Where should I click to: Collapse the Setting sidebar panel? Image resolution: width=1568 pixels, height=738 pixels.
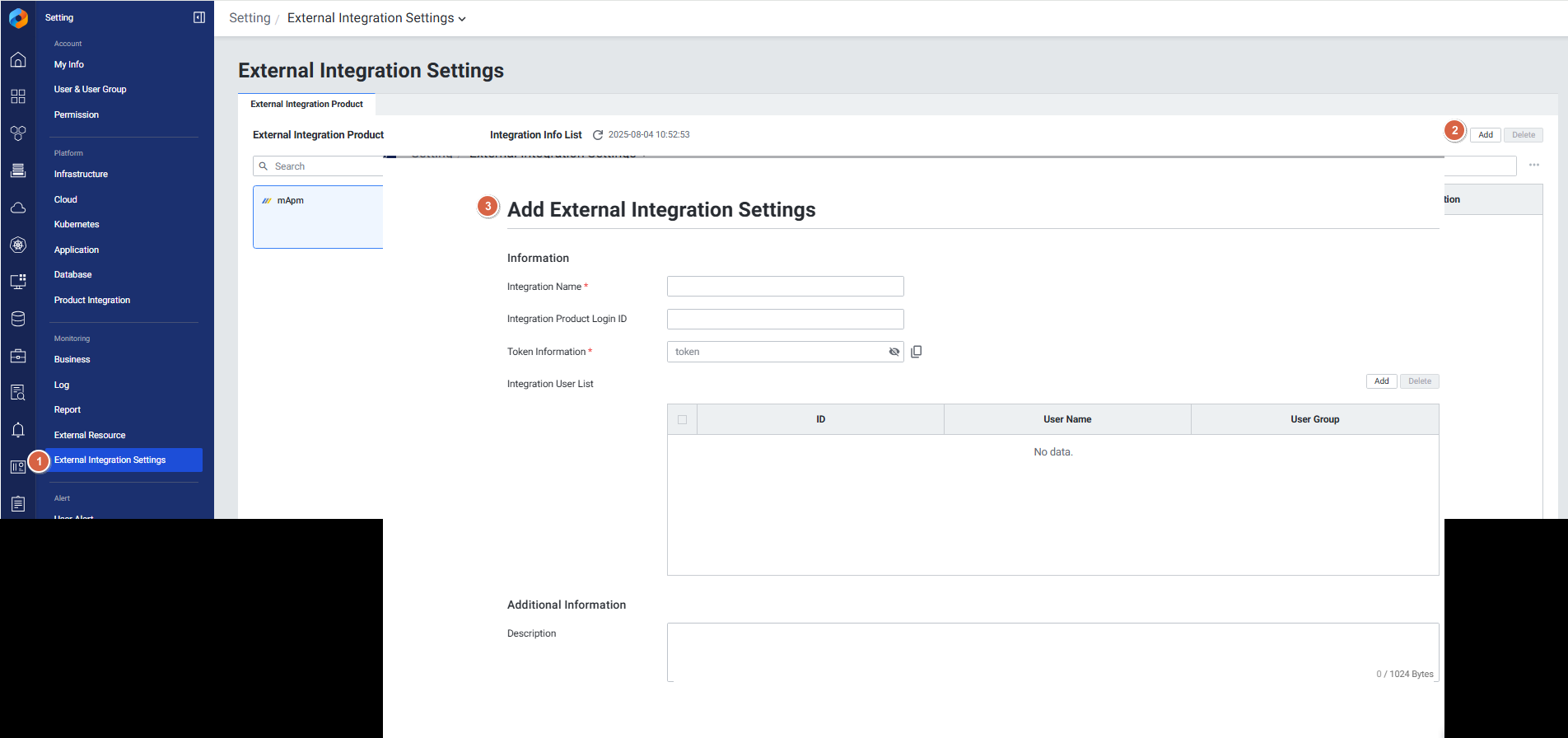click(x=199, y=17)
